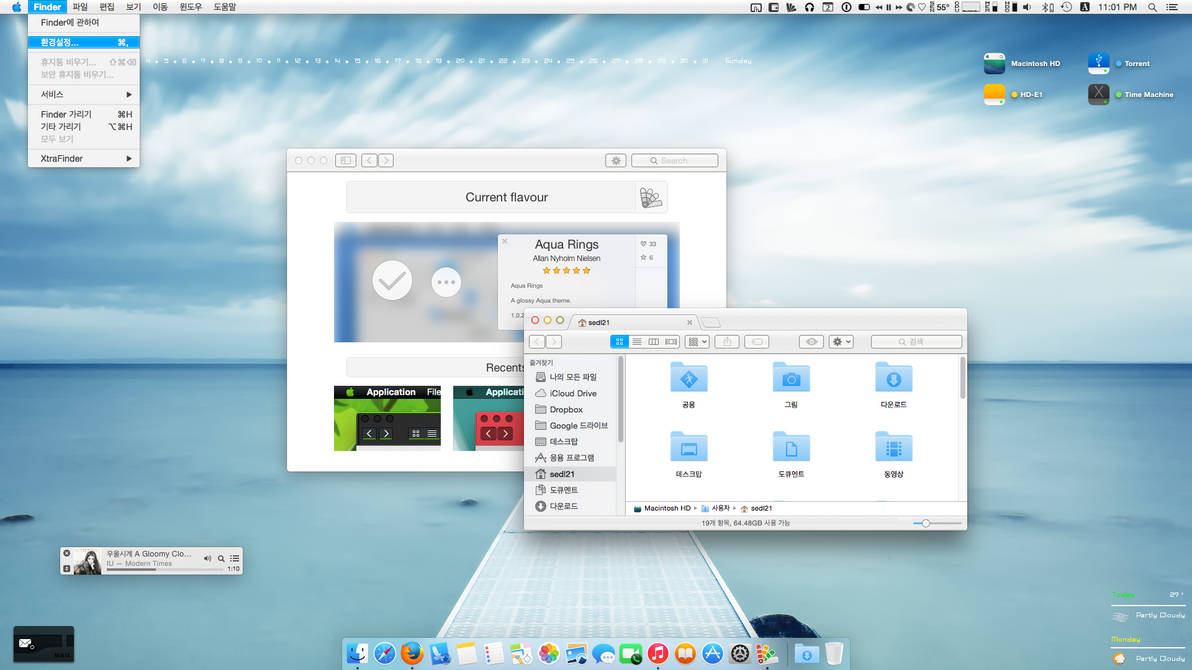This screenshot has width=1192, height=670.
Task: Open the arrange-by dropdown in Finder toolbar
Action: pyautogui.click(x=697, y=342)
